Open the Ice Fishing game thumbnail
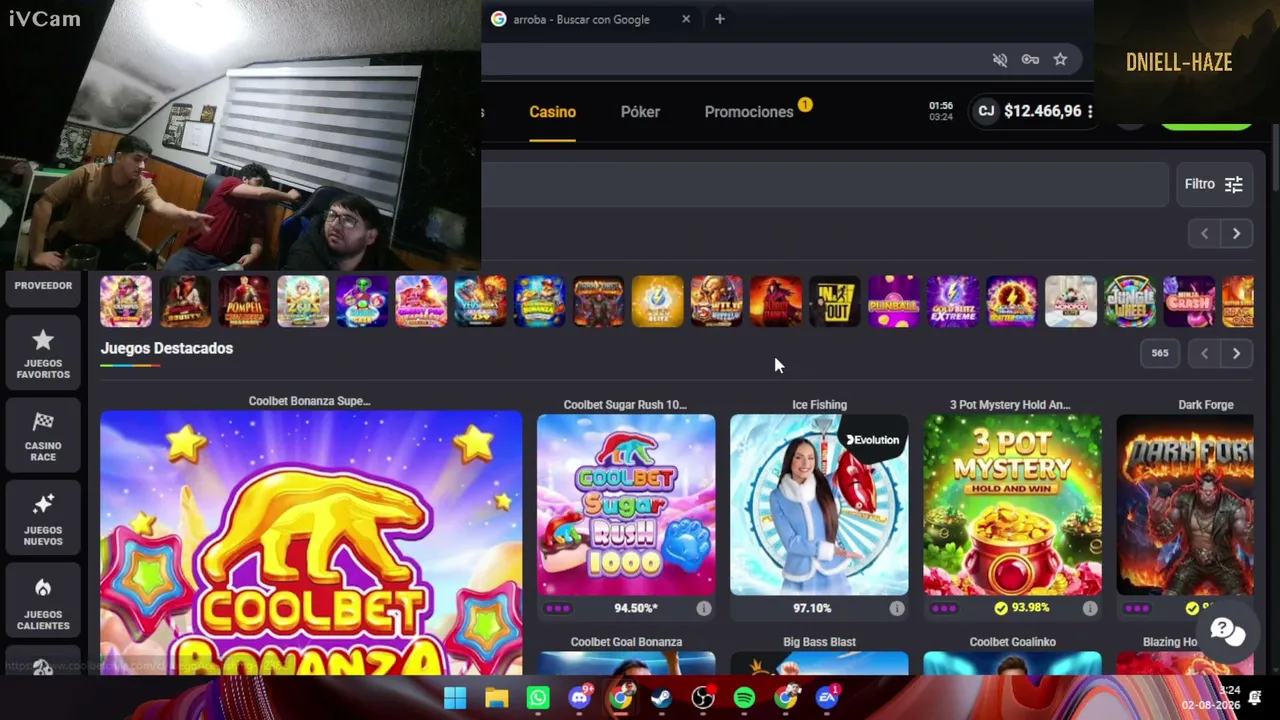Viewport: 1280px width, 720px height. point(819,505)
